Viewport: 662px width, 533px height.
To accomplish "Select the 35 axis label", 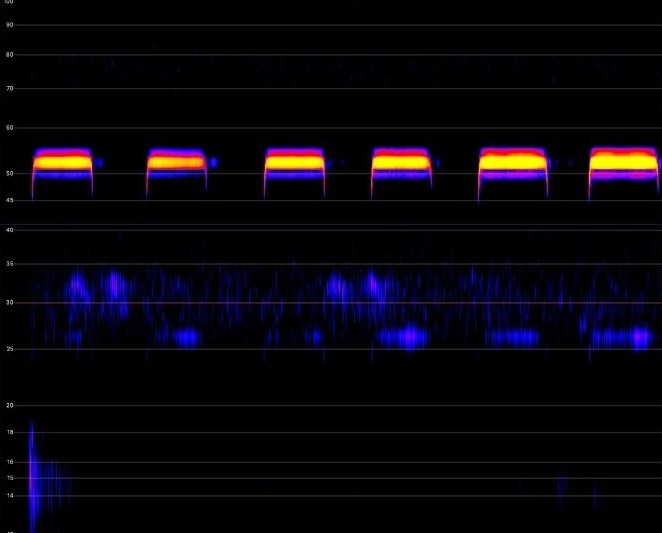I will pyautogui.click(x=9, y=264).
